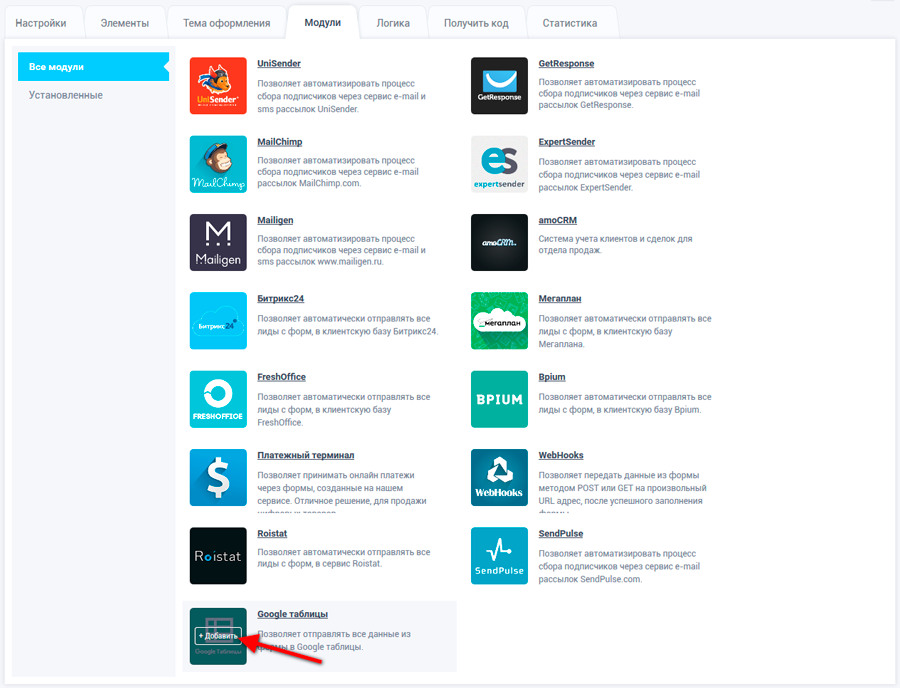Select the Мегаплан green icon
The image size is (900, 688).
tap(499, 320)
